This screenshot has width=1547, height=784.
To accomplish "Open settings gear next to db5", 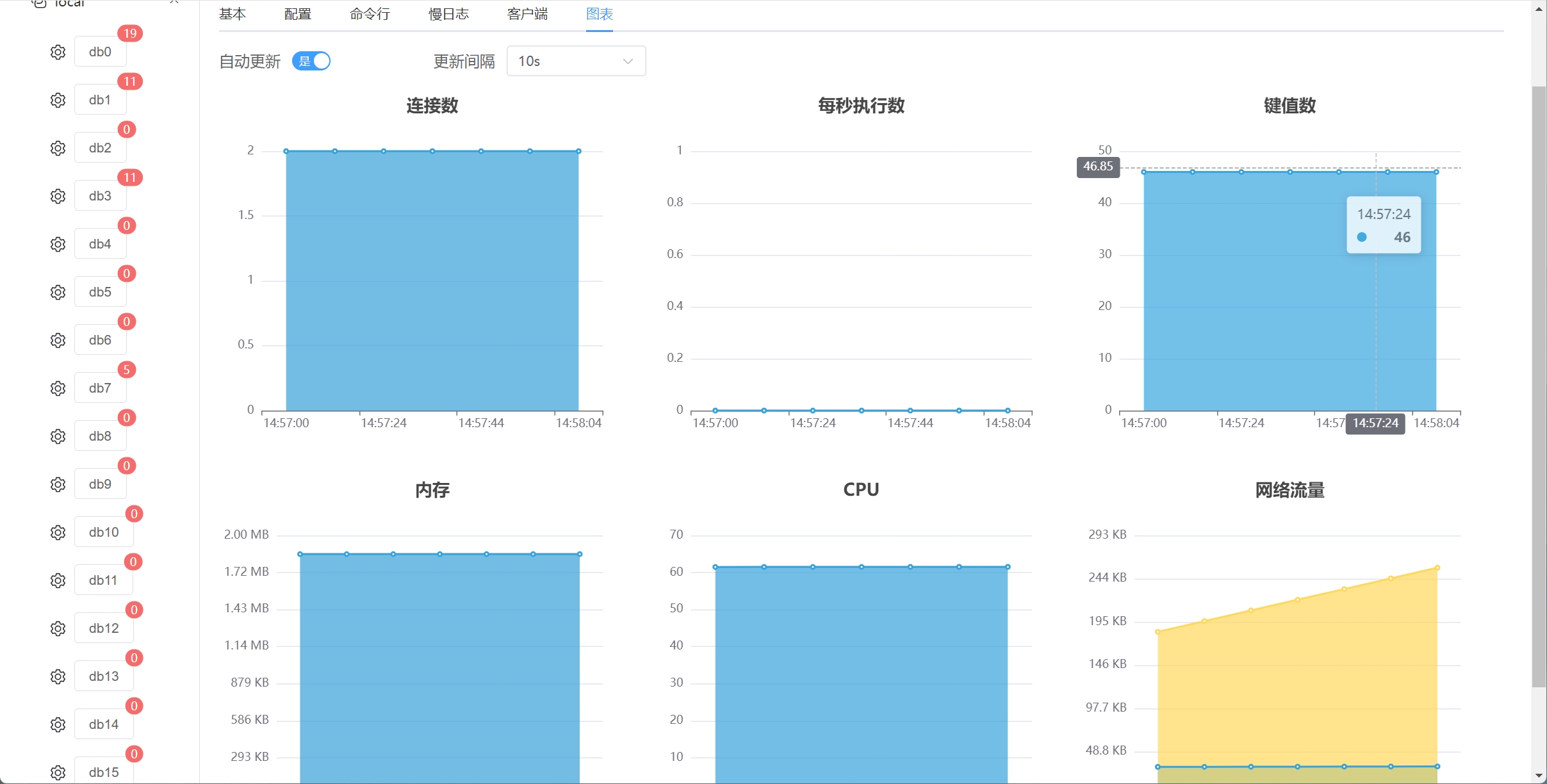I will click(58, 292).
